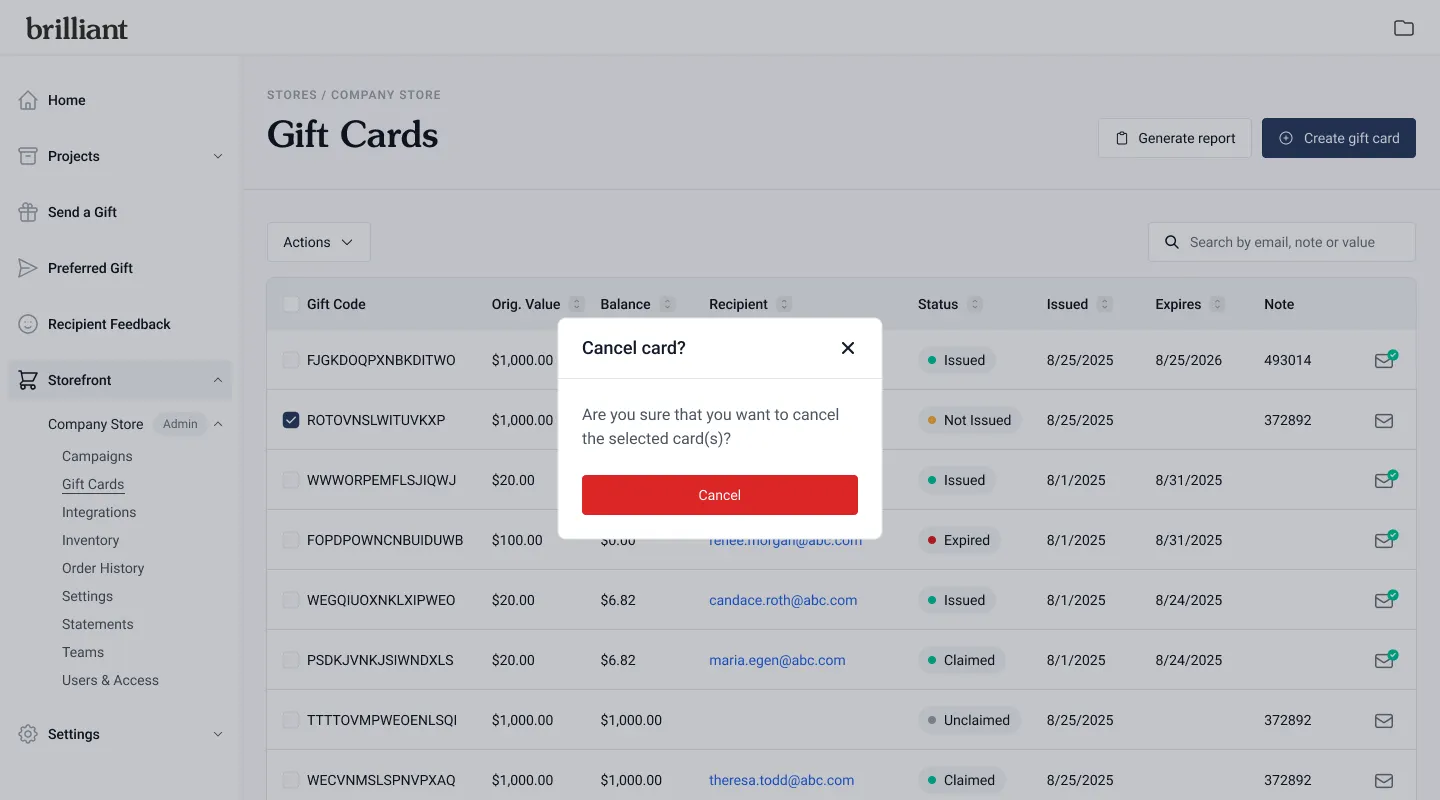Click the email icon in PSDKJVNKJSIWNDXLS row

click(x=1385, y=660)
